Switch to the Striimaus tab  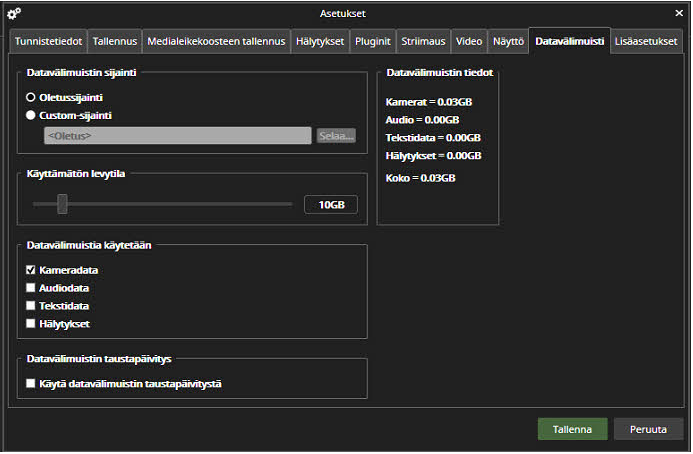point(423,41)
